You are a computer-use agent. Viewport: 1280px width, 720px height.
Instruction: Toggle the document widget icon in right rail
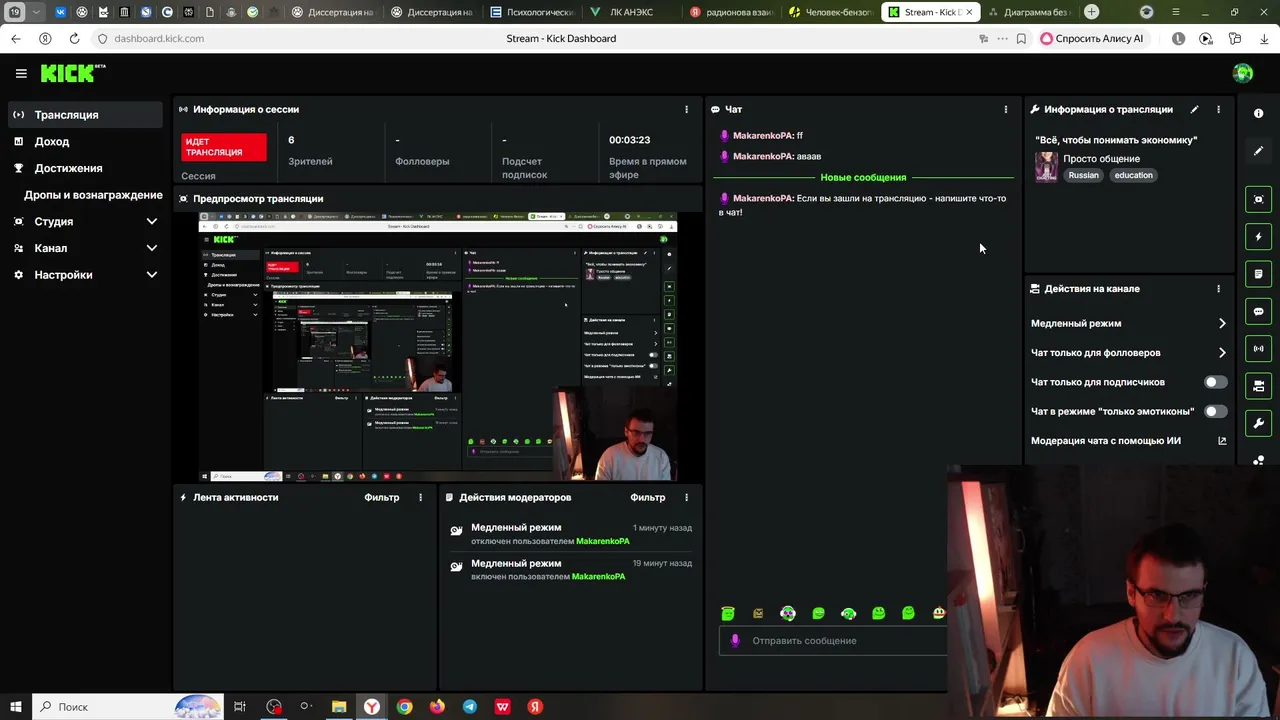pos(1259,274)
